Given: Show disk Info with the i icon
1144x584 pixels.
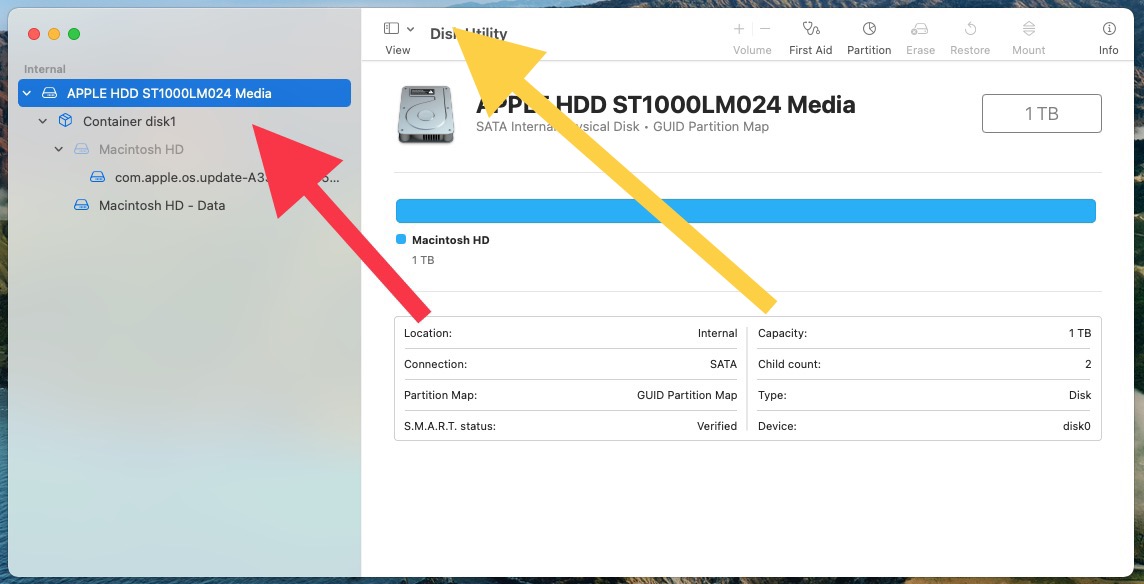Looking at the screenshot, I should (x=1109, y=29).
